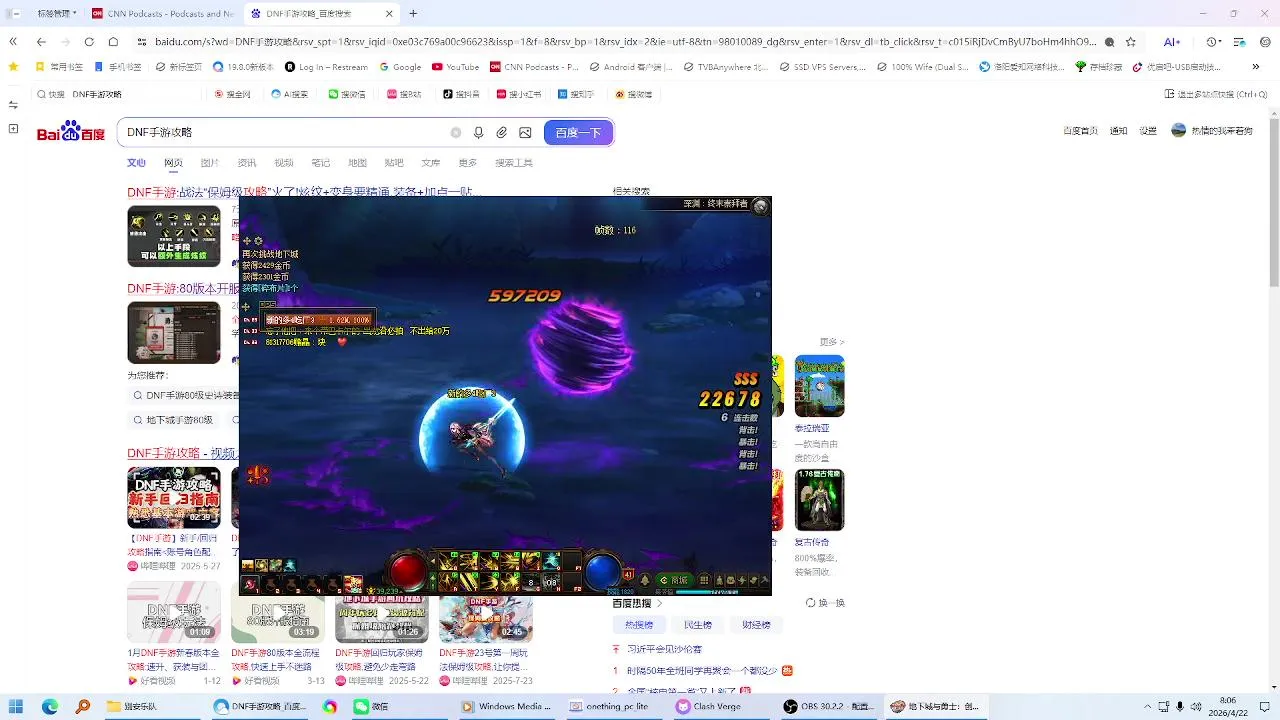This screenshot has width=1280, height=720.
Task: Open image search camera icon in search box
Action: (x=526, y=132)
